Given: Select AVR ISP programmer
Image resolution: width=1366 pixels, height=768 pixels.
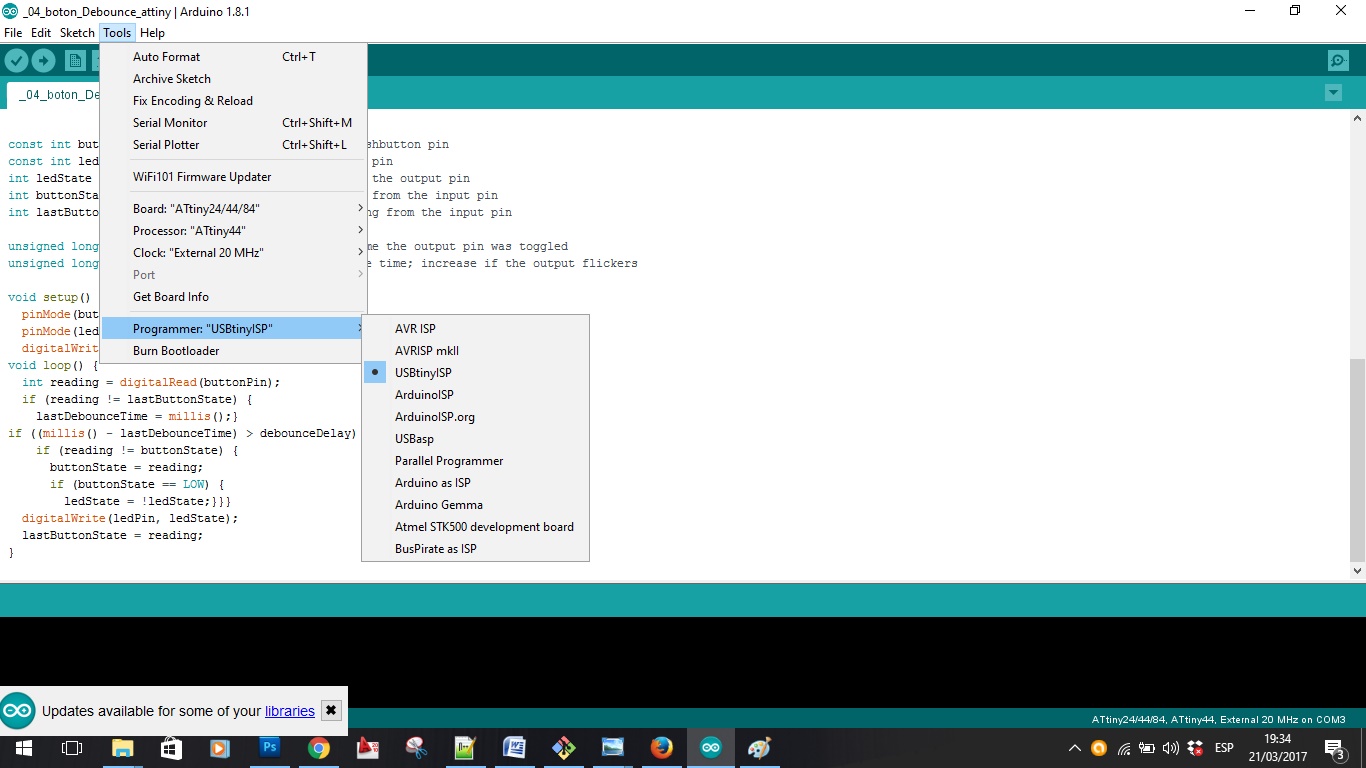Looking at the screenshot, I should click(x=475, y=329).
